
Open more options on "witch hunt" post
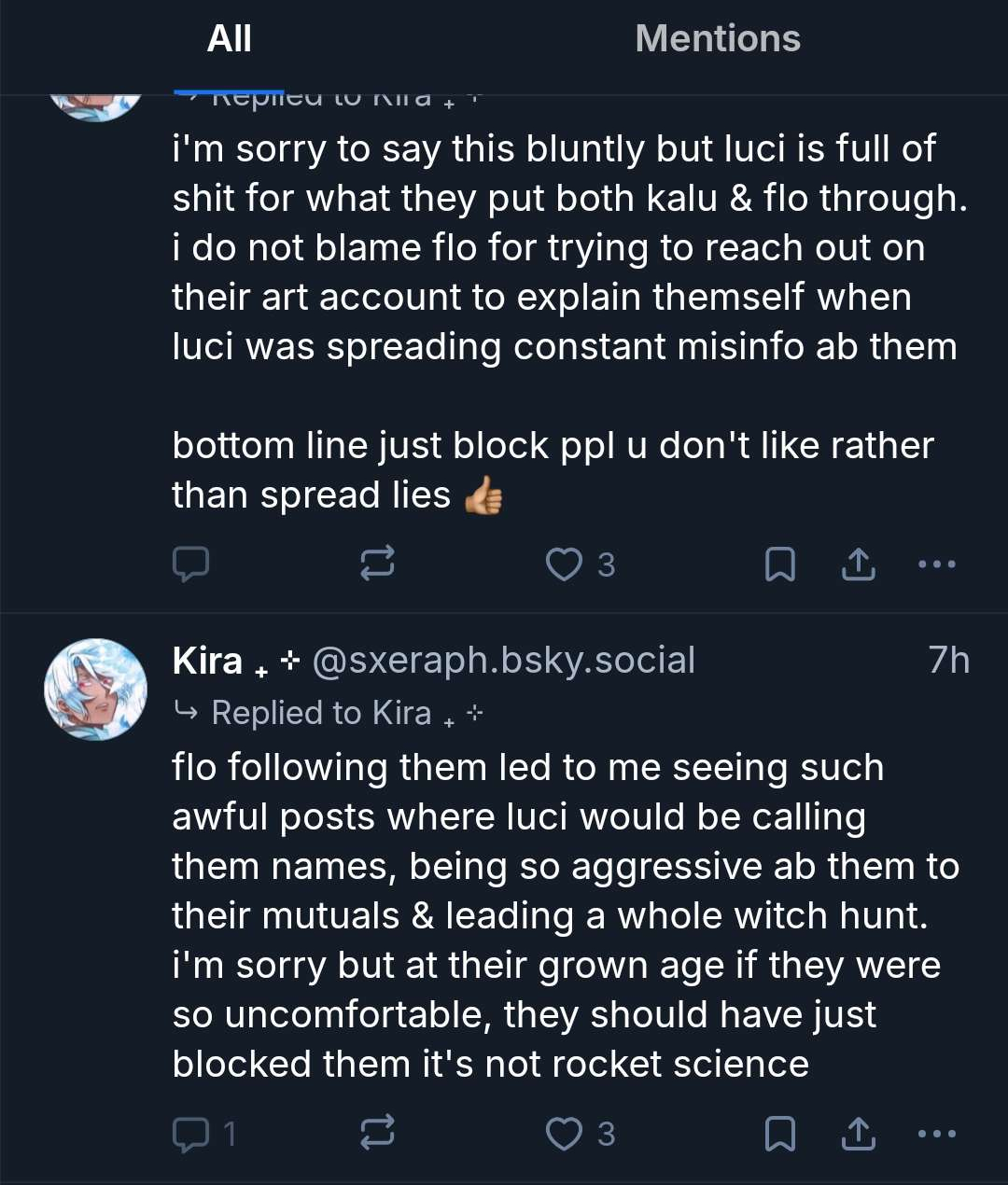936,1134
